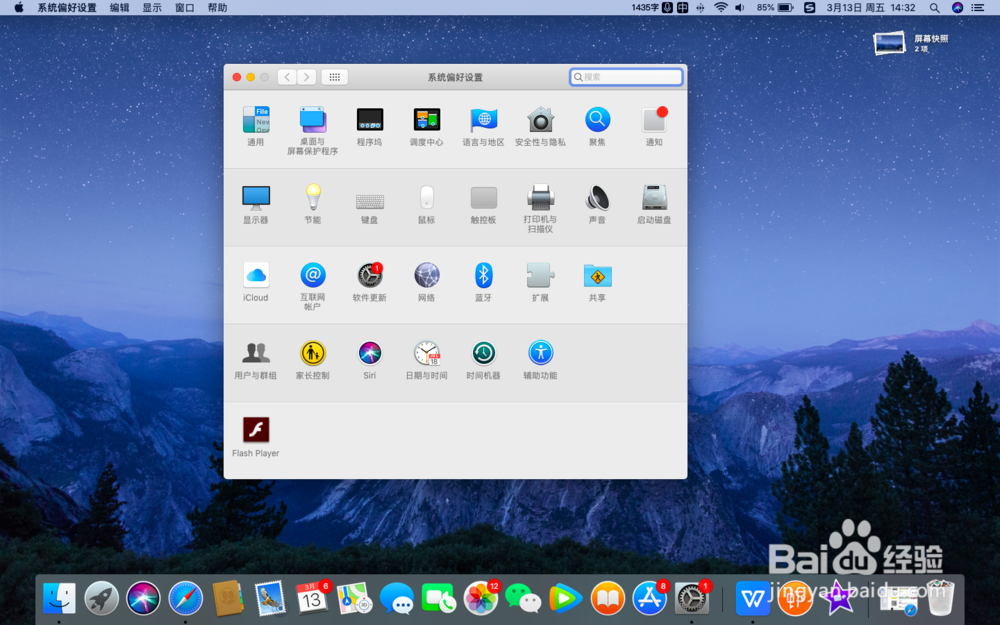Open 软件更新 (Software Update) preferences
Screen dimensions: 1000x625
tap(369, 282)
